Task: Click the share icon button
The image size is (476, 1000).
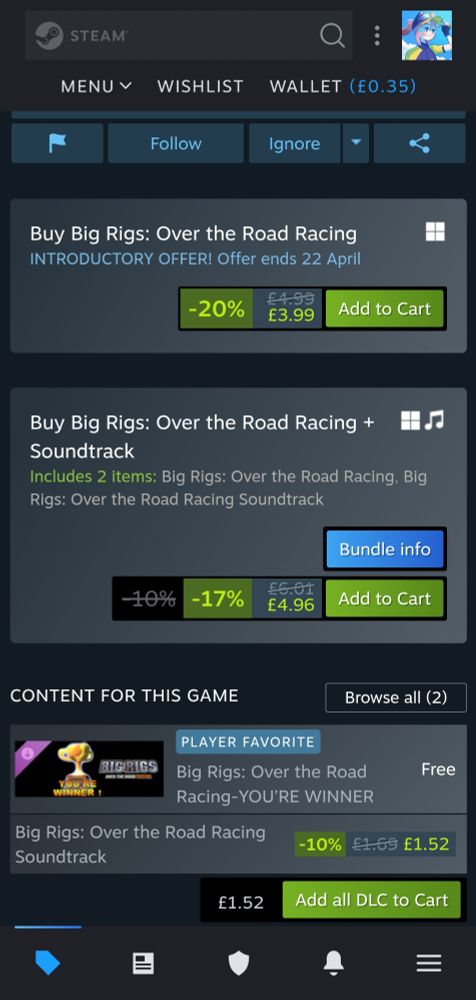Action: point(419,143)
